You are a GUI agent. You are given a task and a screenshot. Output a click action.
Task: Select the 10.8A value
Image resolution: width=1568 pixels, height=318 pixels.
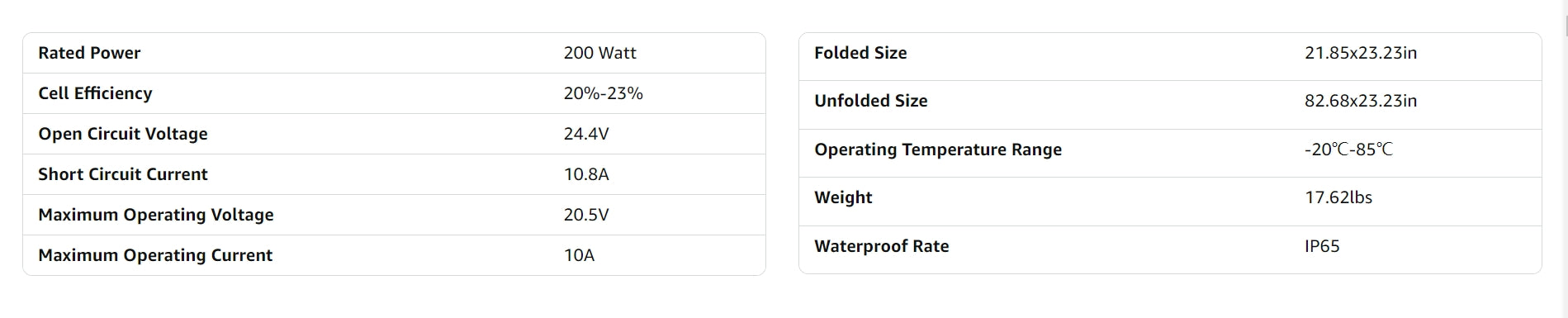[x=586, y=174]
